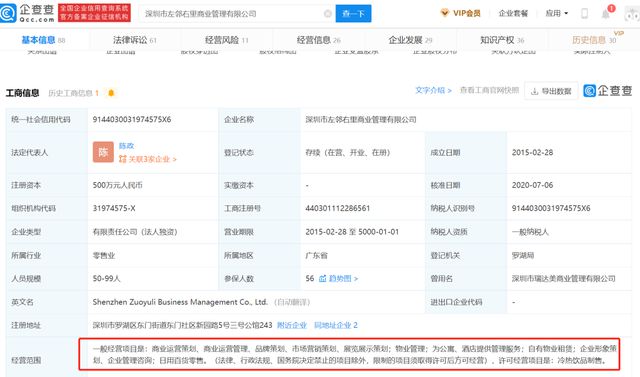The height and width of the screenshot is (377, 640).
Task: Click the 查一下 search button
Action: point(353,13)
